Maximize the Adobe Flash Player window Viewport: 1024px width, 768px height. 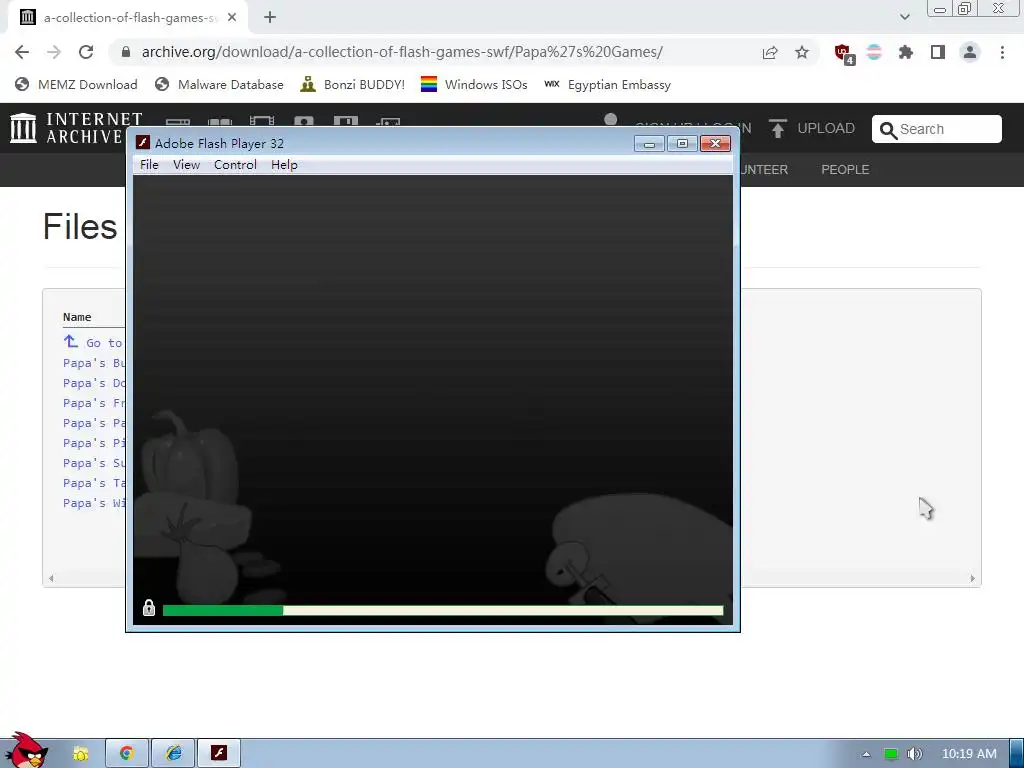point(682,144)
